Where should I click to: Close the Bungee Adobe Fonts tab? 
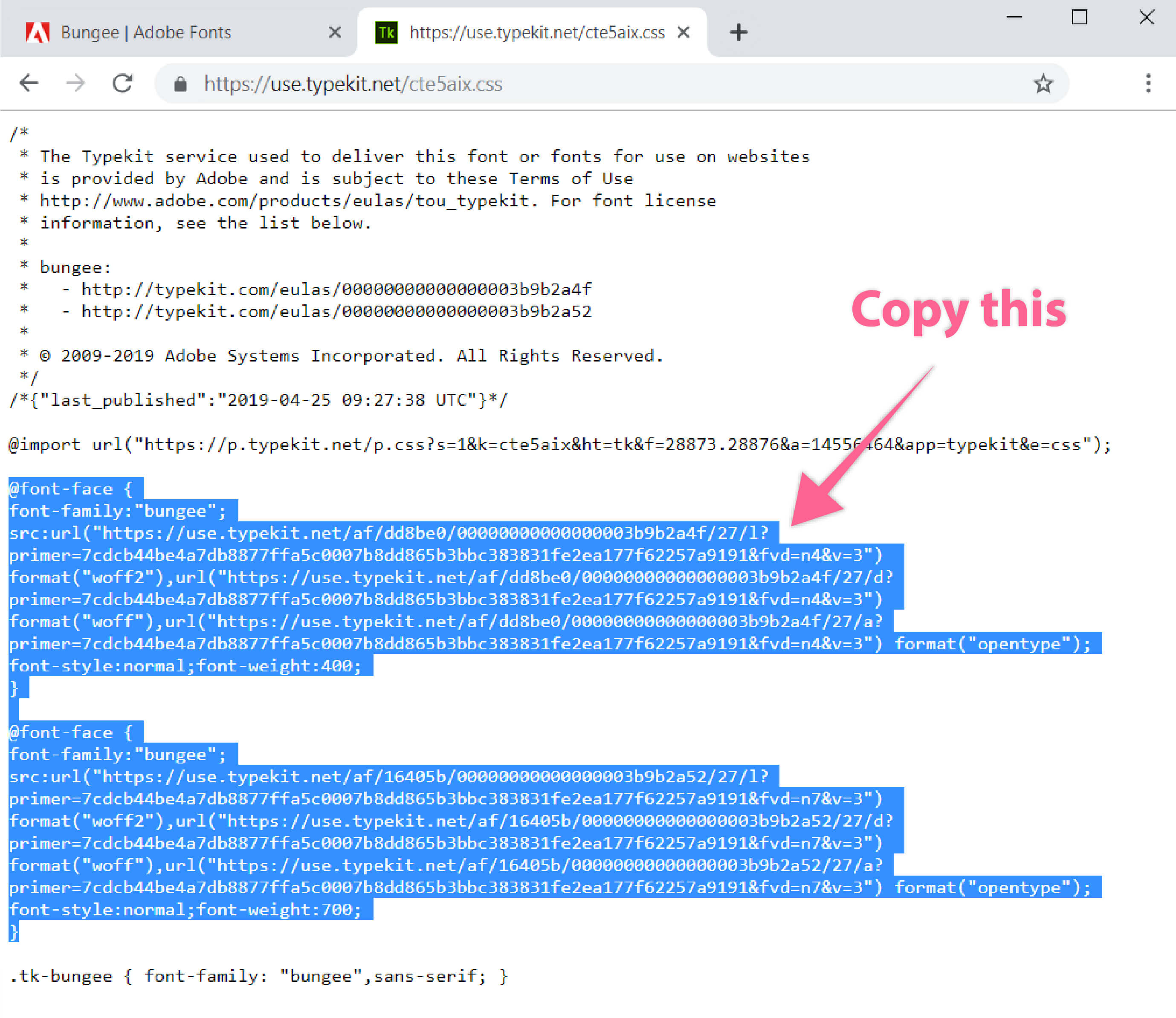click(x=335, y=32)
